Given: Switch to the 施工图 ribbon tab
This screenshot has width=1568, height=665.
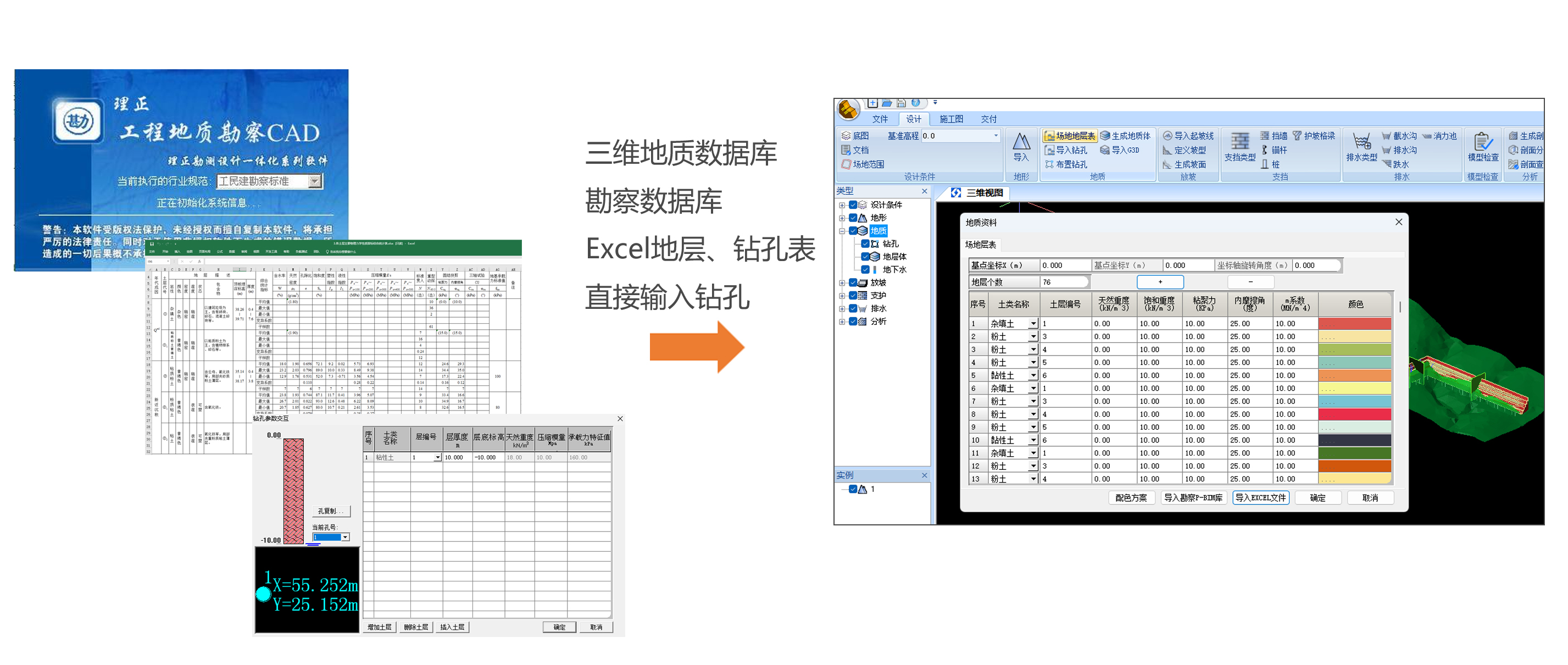Looking at the screenshot, I should [x=951, y=119].
